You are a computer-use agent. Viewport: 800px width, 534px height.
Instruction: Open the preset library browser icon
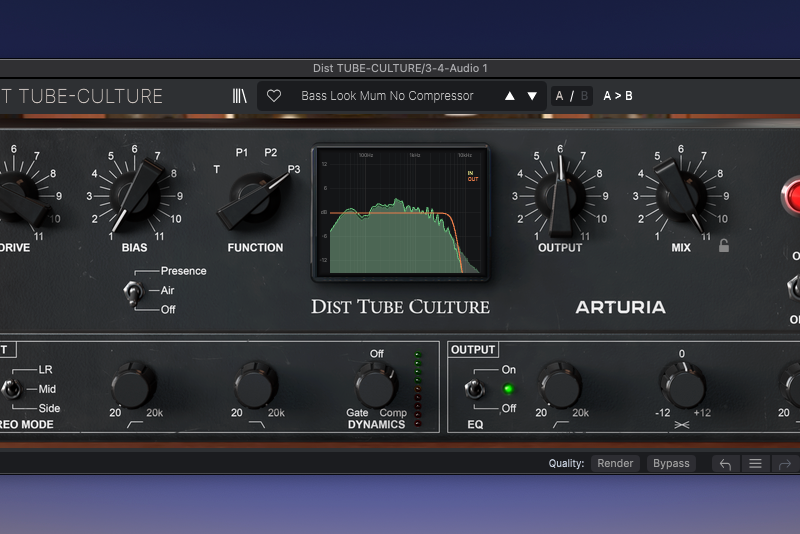[239, 96]
